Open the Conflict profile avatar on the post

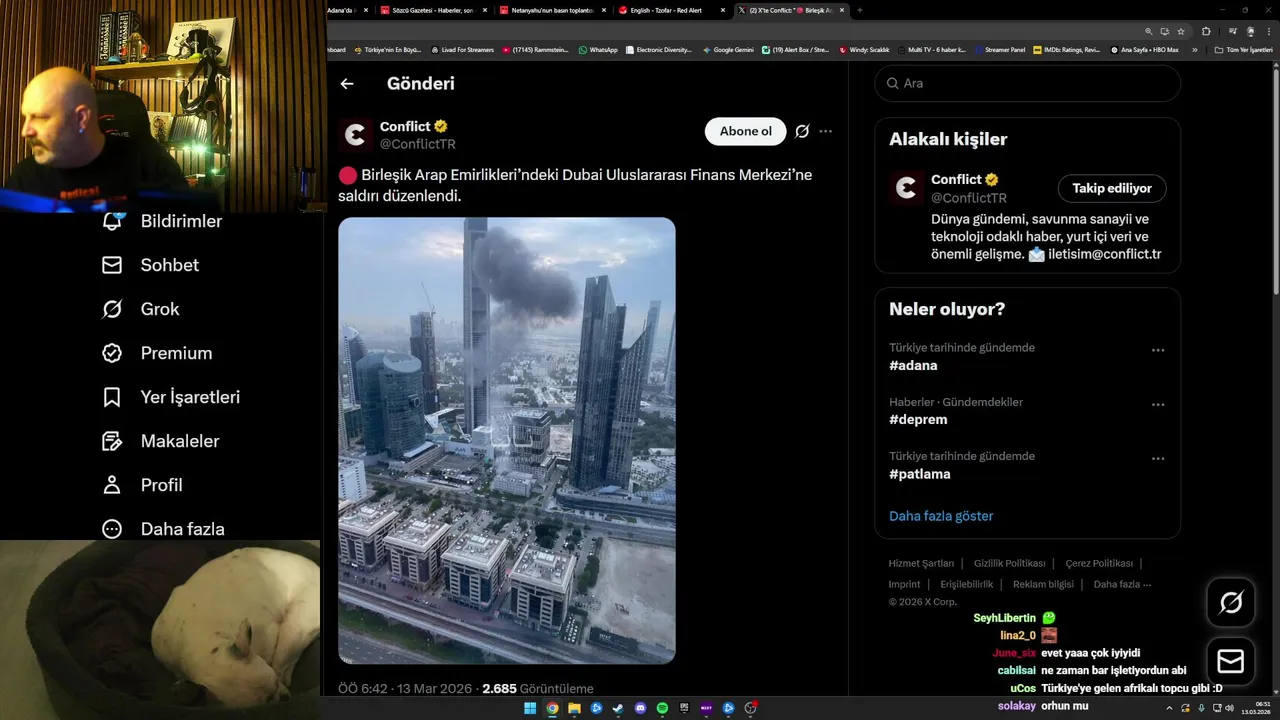355,135
